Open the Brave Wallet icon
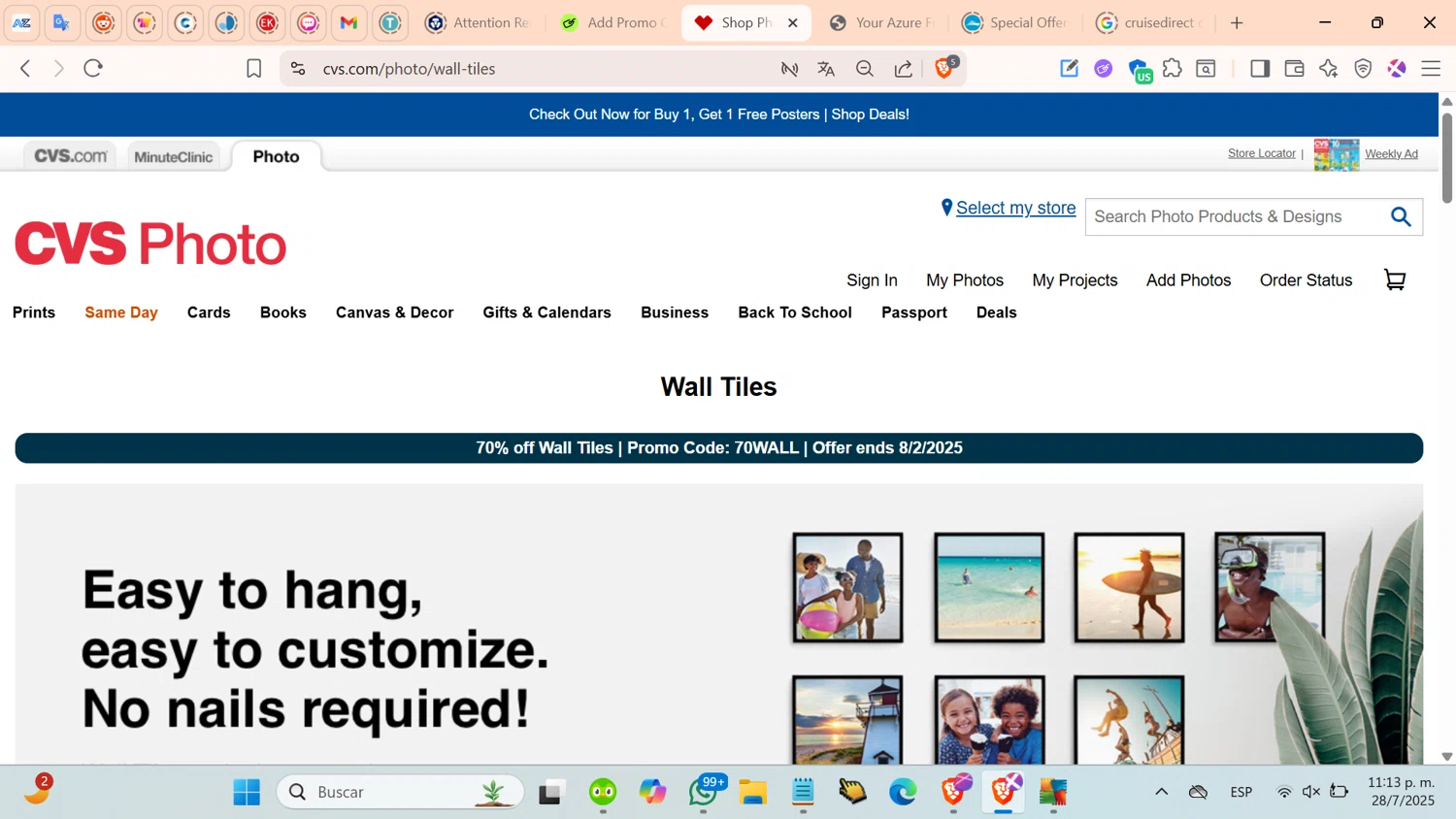 (x=1294, y=69)
